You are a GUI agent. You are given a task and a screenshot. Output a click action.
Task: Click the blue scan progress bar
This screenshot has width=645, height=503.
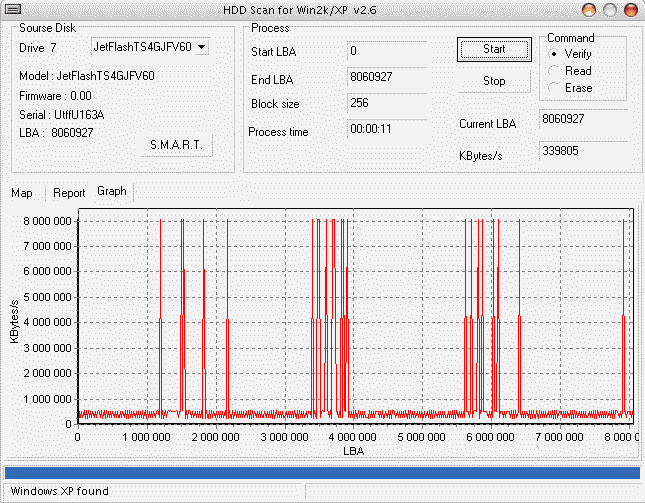322,472
